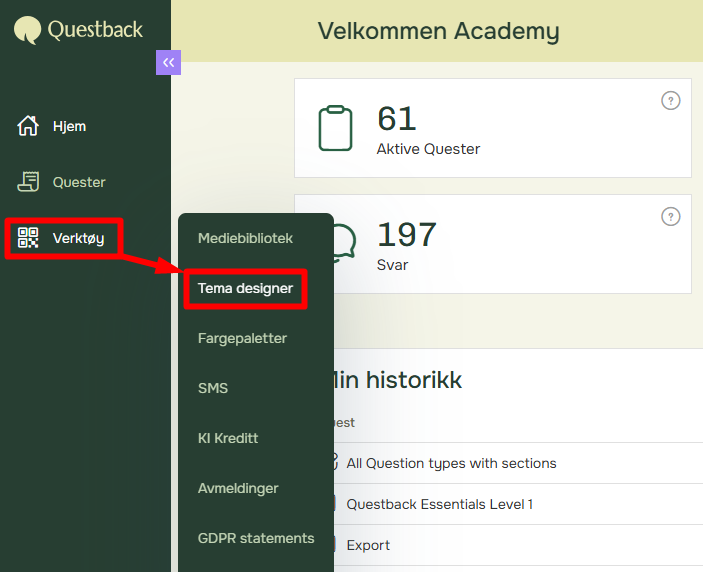The image size is (703, 572).
Task: Select Tema designer in the submenu
Action: pyautogui.click(x=245, y=288)
